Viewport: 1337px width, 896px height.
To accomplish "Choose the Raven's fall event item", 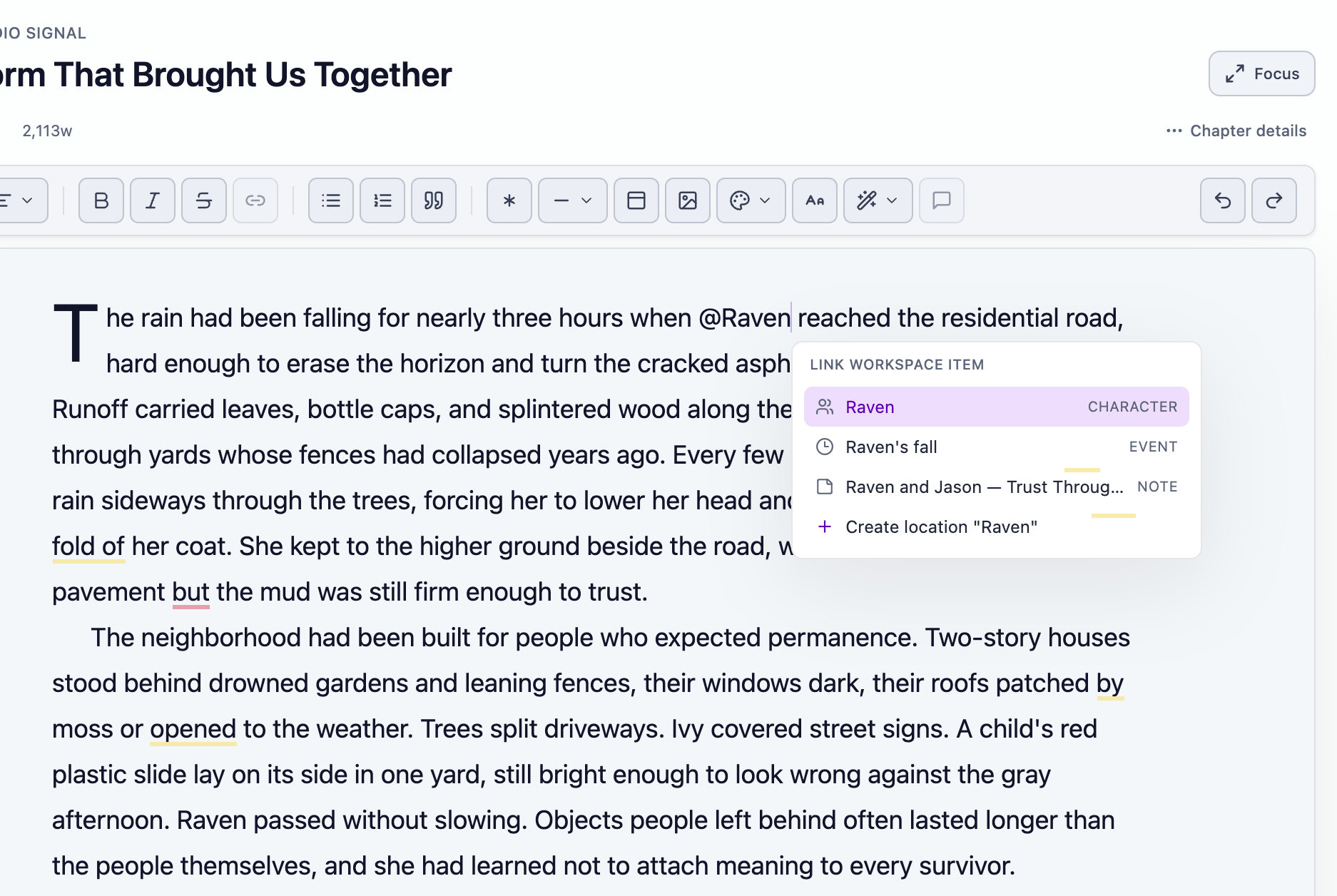I will (x=997, y=447).
